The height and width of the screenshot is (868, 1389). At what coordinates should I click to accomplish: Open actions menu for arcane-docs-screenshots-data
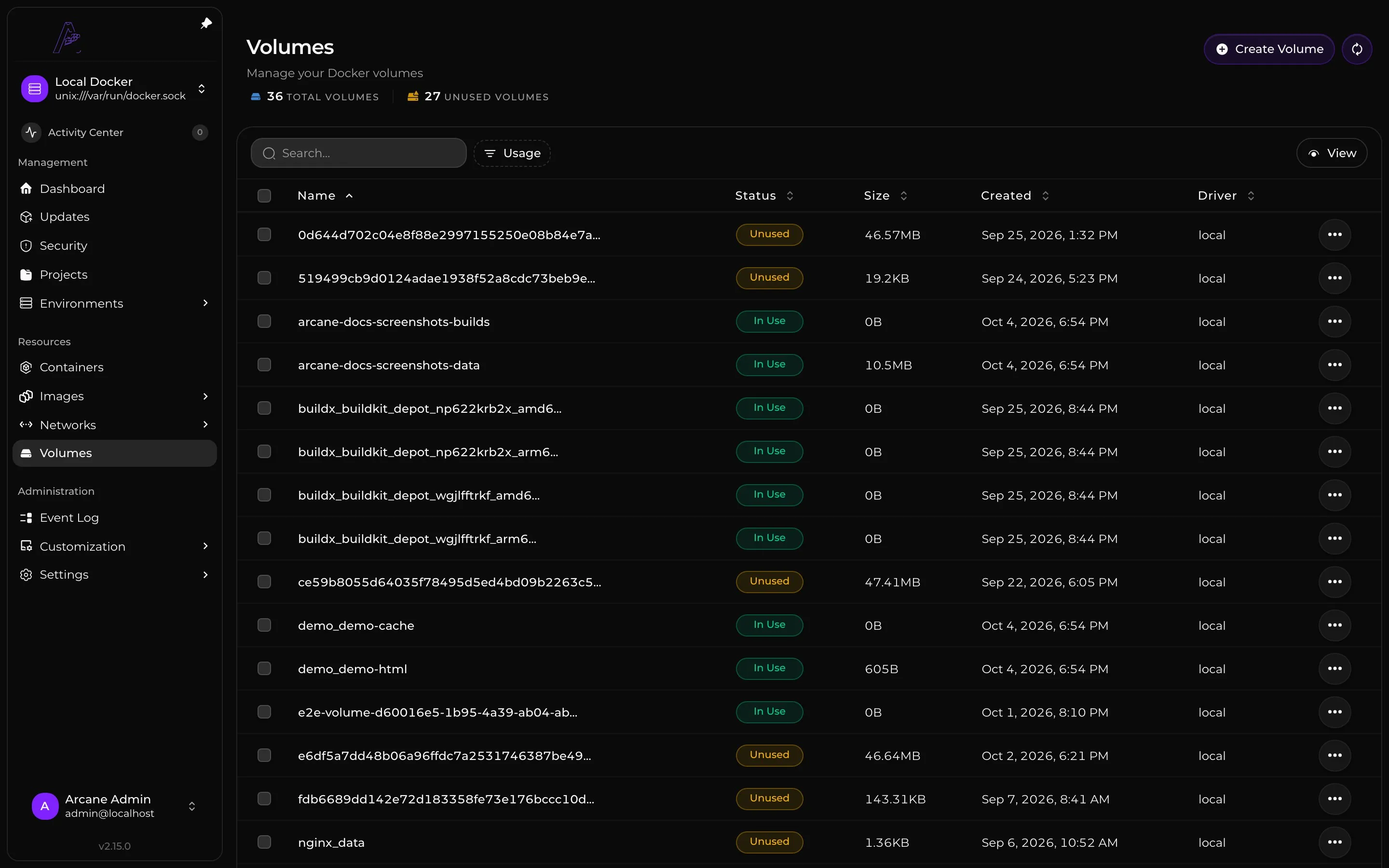pos(1335,365)
